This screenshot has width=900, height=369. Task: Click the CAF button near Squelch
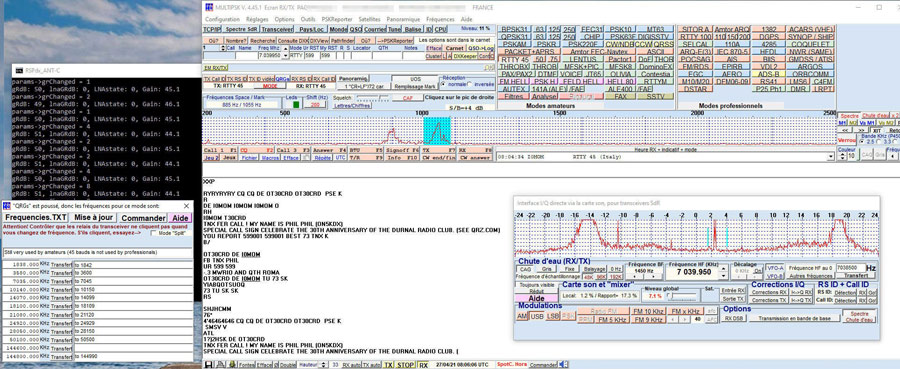(x=408, y=98)
